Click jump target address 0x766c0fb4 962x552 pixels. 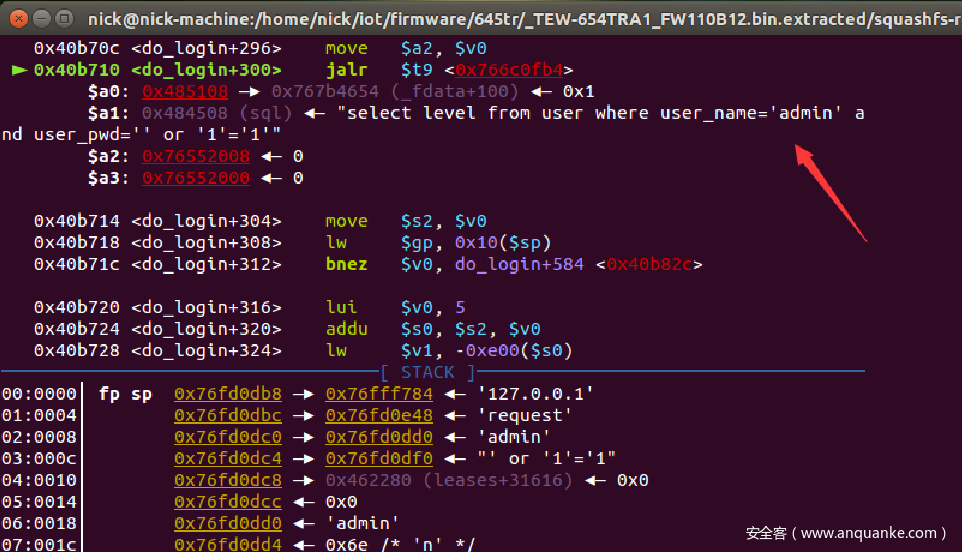pyautogui.click(x=509, y=70)
